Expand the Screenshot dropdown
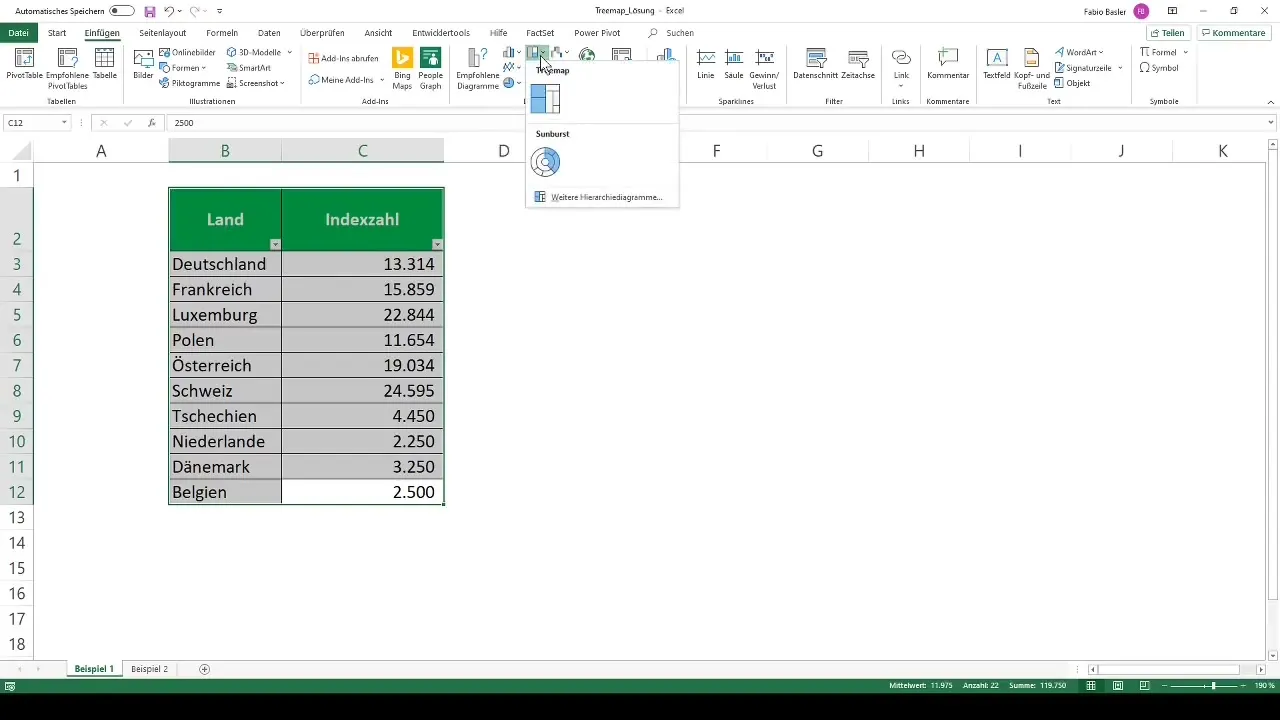This screenshot has height=720, width=1280. [x=282, y=83]
